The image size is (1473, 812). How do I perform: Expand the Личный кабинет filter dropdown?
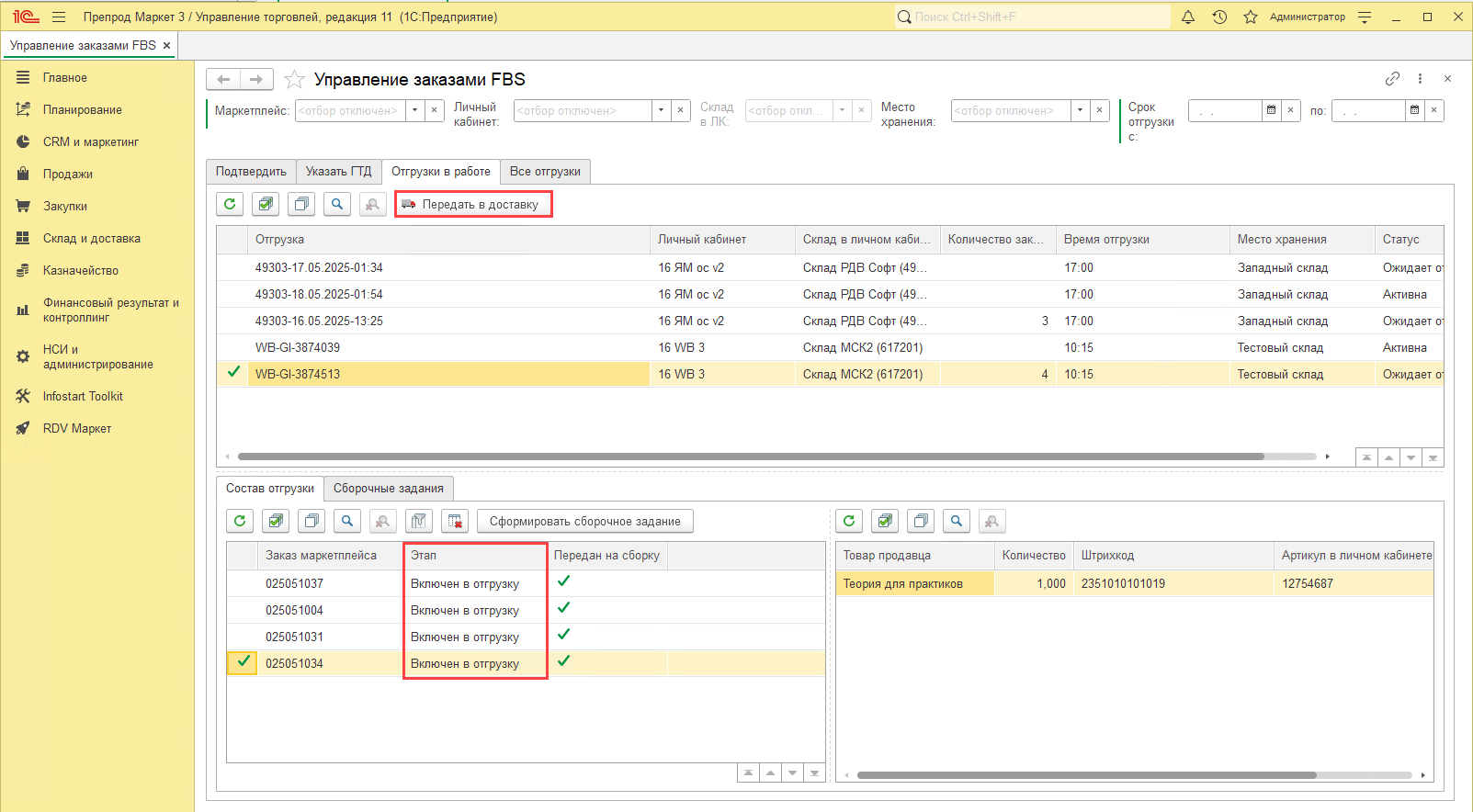click(661, 110)
